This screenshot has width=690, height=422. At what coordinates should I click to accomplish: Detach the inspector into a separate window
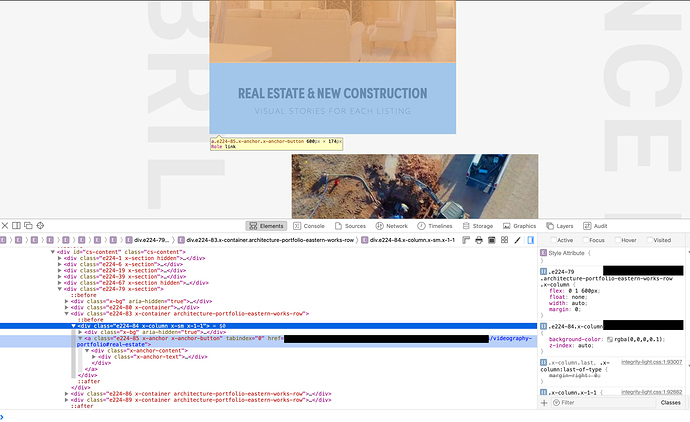(28, 226)
